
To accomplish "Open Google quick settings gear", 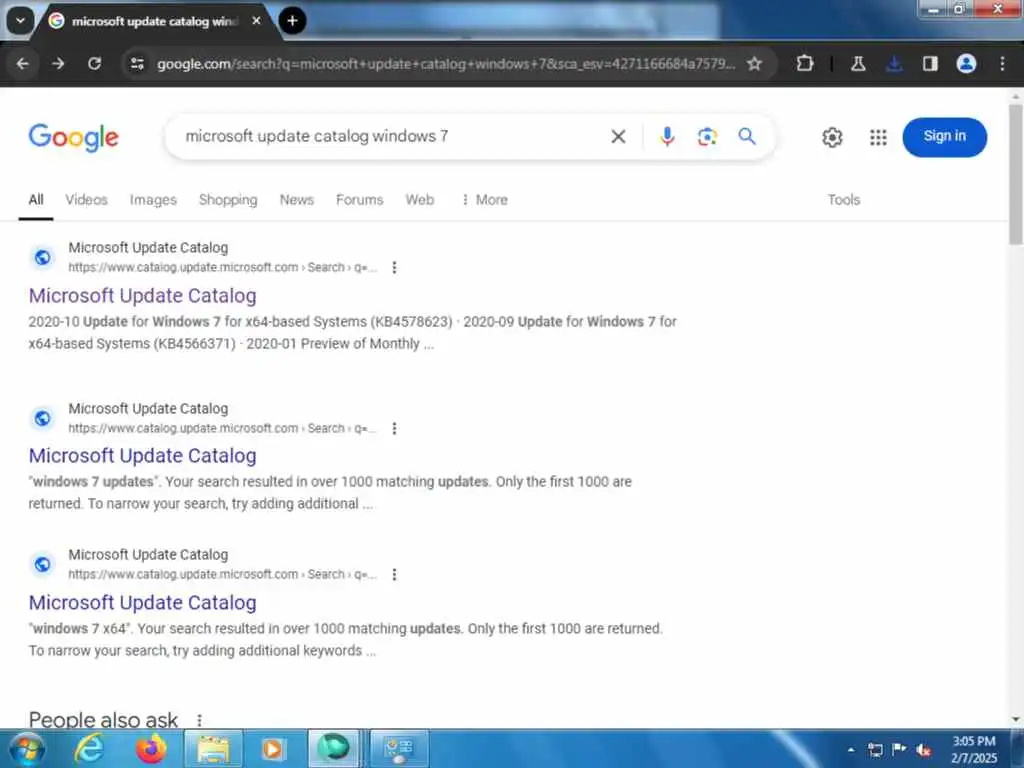I will [832, 137].
